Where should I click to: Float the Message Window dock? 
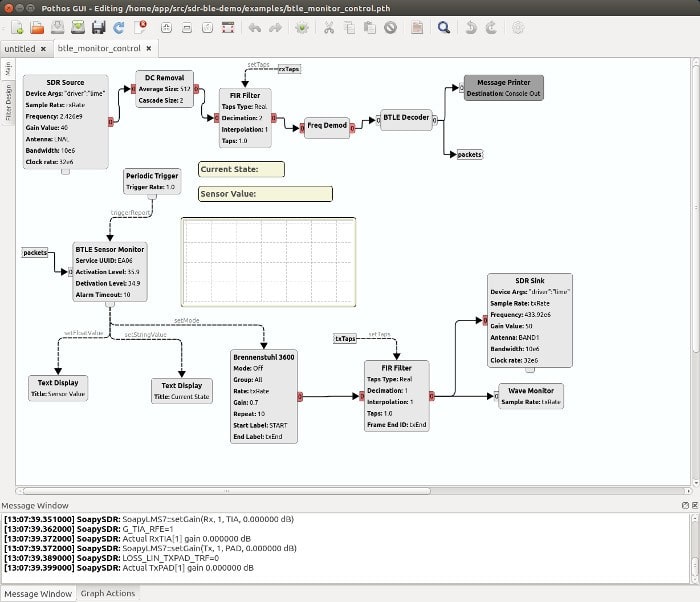click(x=685, y=505)
